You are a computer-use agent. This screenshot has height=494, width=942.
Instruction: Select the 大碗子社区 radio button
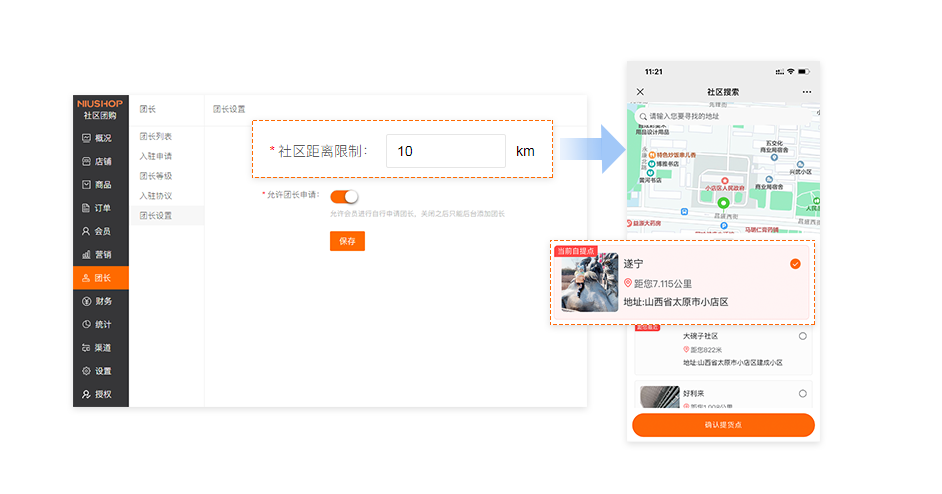coord(803,337)
